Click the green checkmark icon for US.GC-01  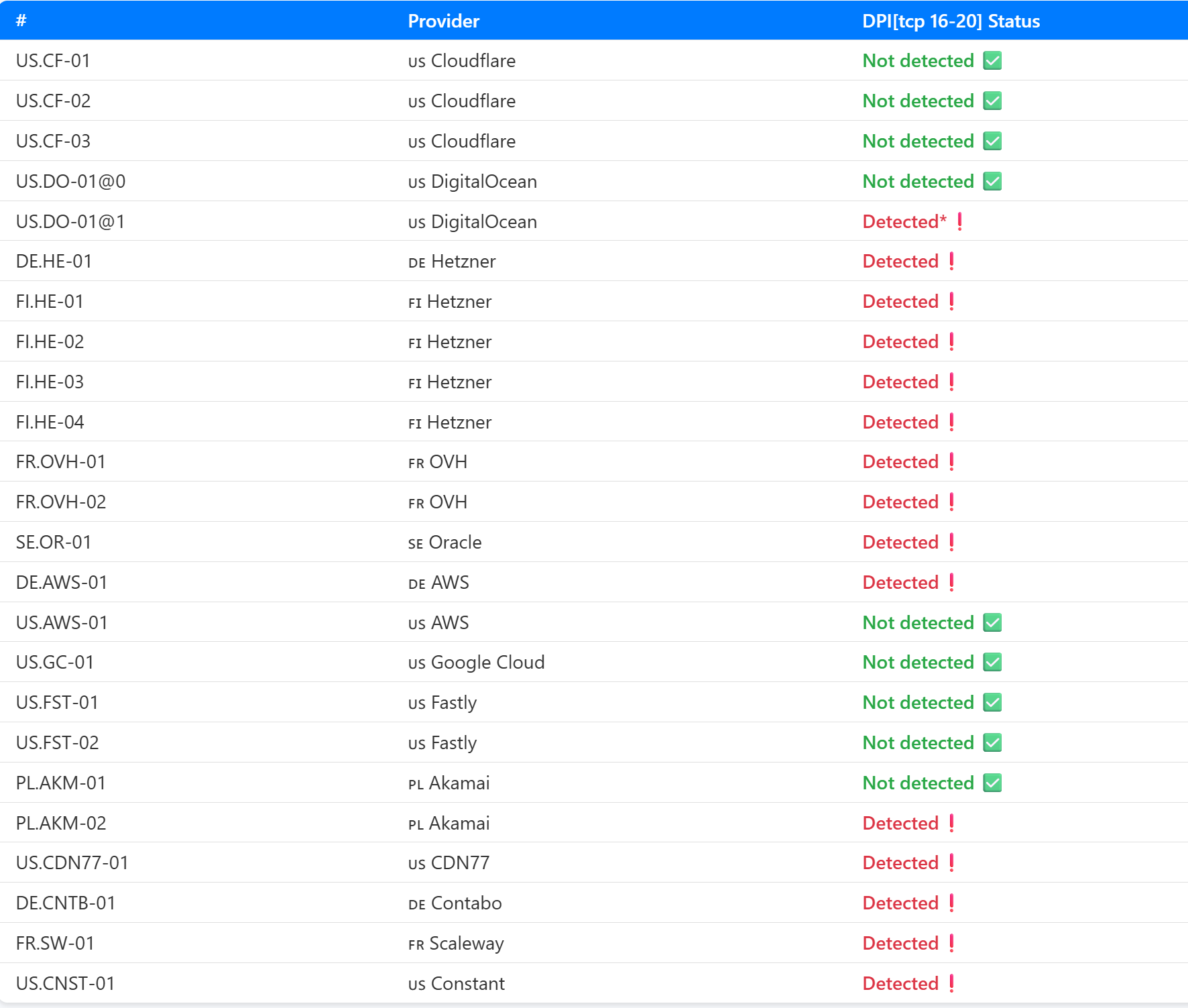[992, 662]
